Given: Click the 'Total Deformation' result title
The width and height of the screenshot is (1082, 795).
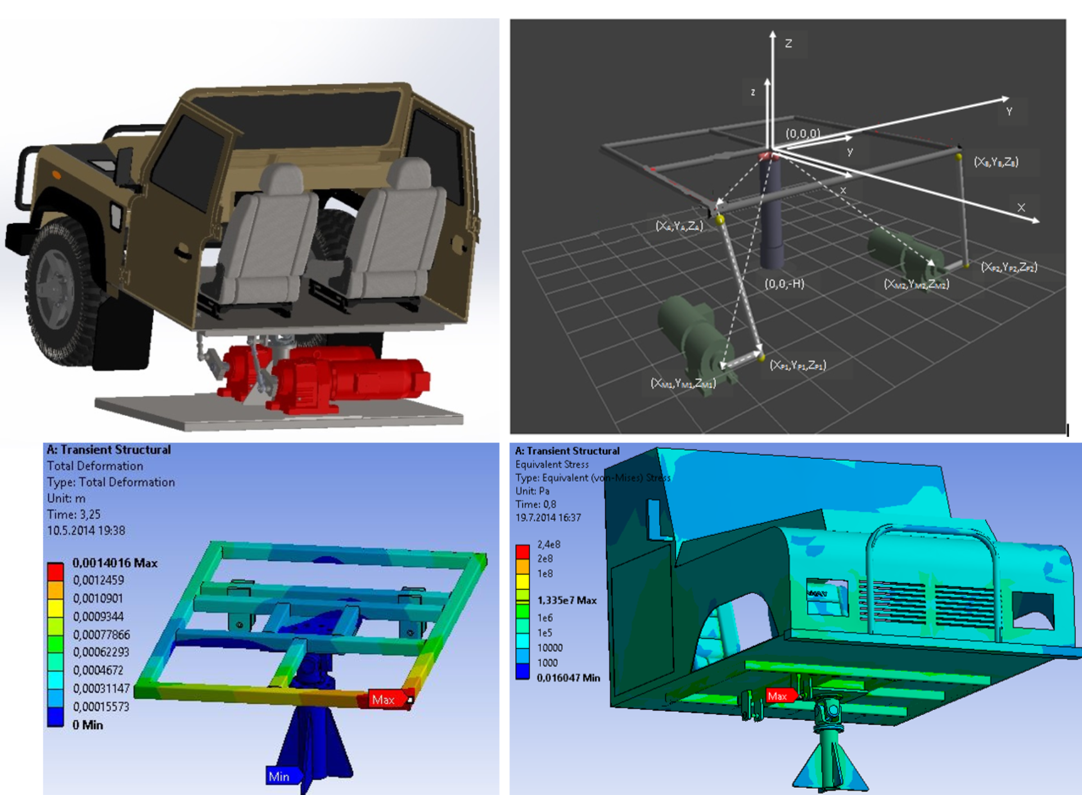Looking at the screenshot, I should click(95, 466).
